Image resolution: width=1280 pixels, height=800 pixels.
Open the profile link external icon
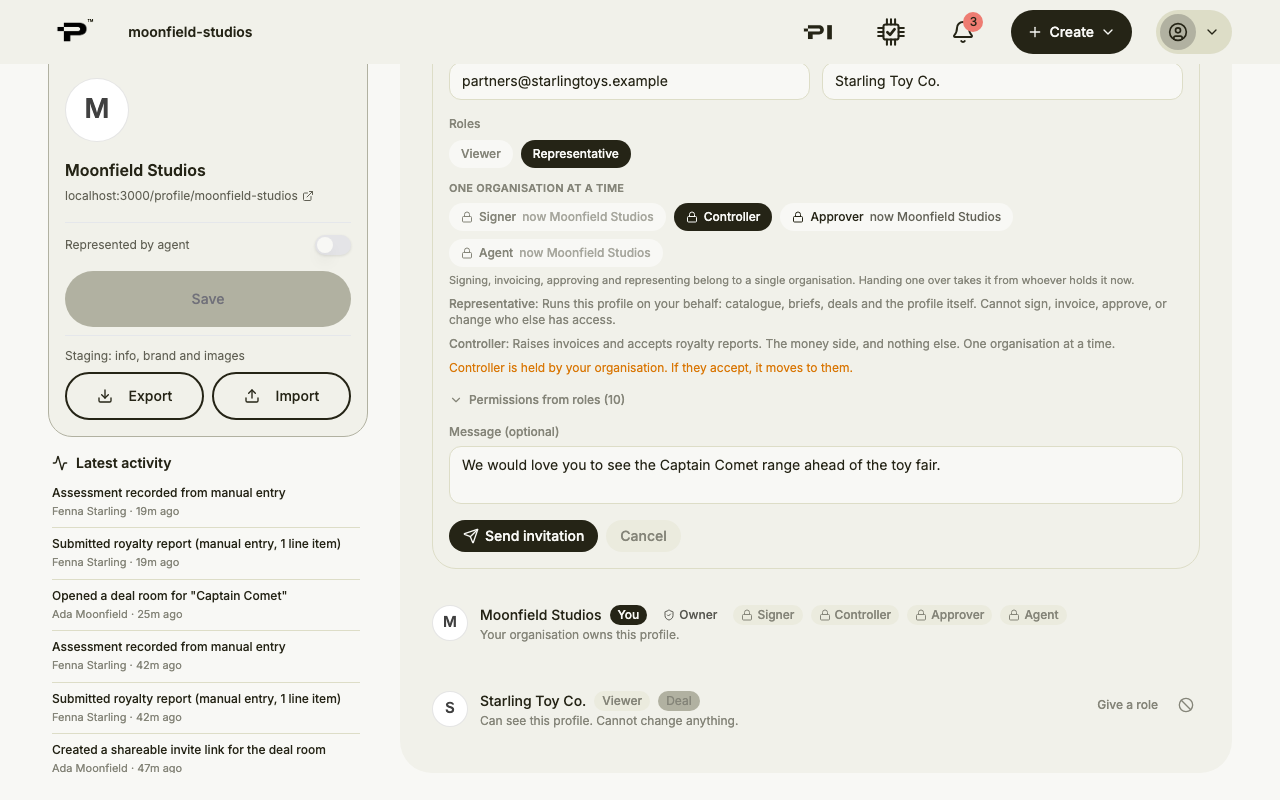[x=308, y=196]
